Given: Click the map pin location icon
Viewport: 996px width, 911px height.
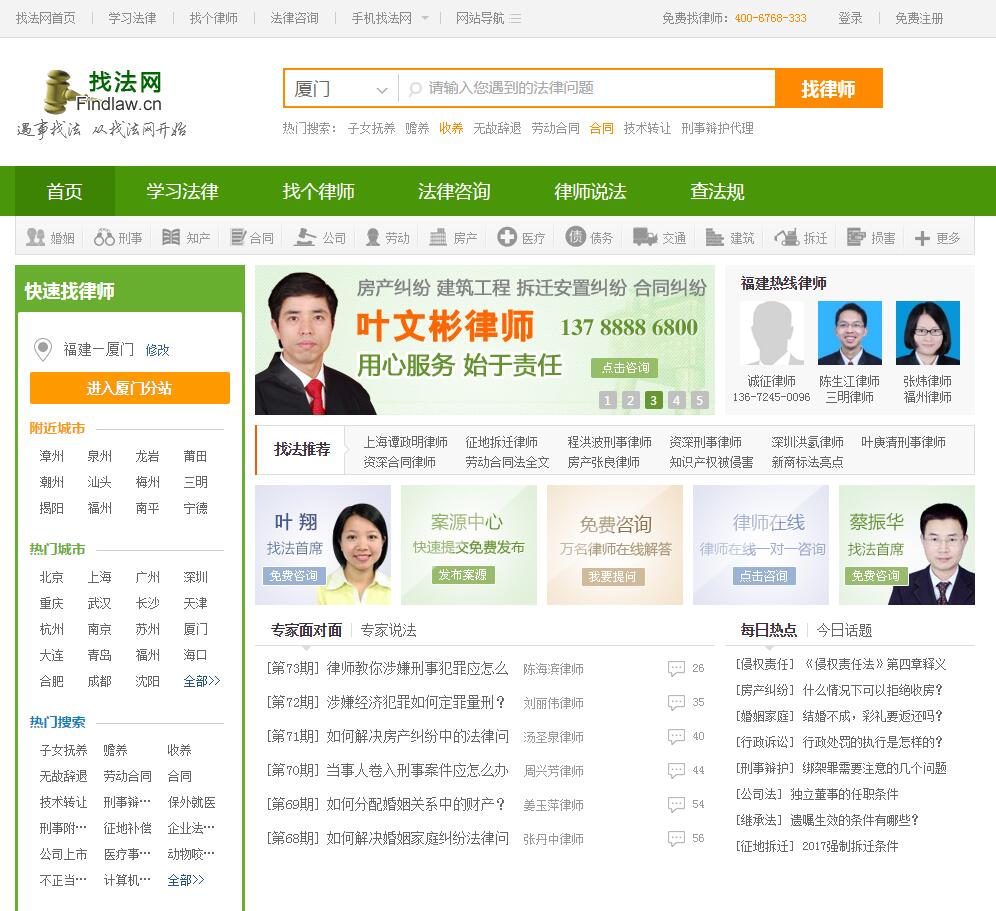Looking at the screenshot, I should 43,349.
